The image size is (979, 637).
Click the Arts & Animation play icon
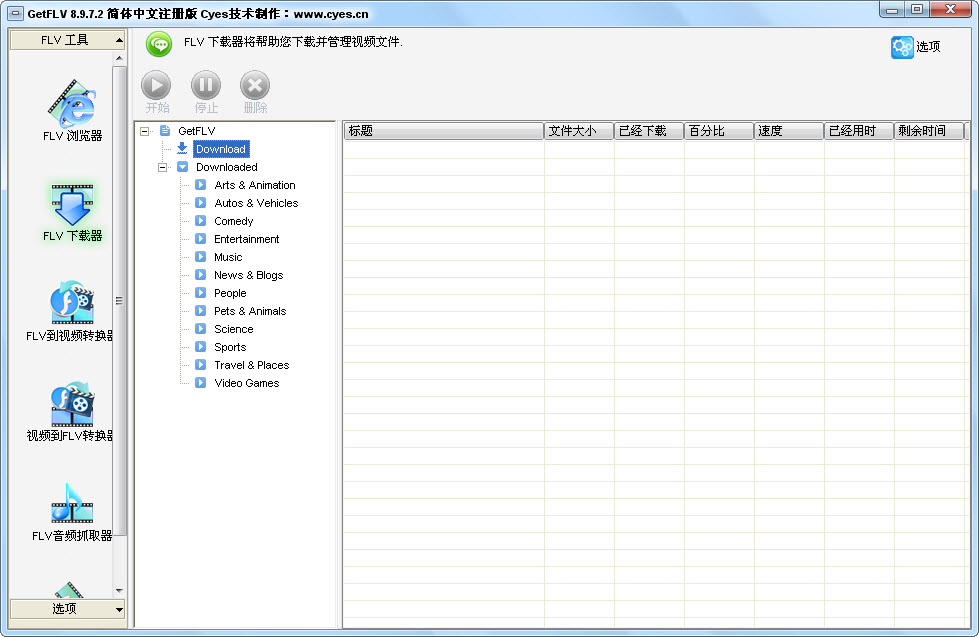(x=200, y=185)
